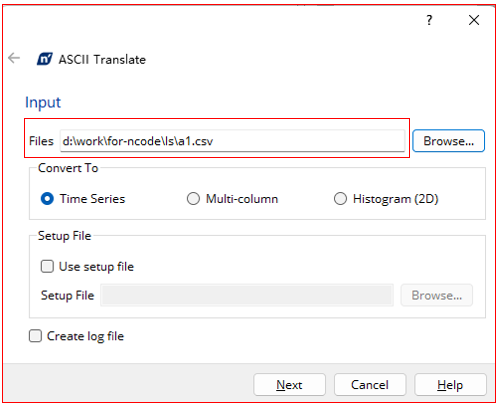The image size is (498, 406).
Task: Click the Setup File path field
Action: (x=247, y=295)
